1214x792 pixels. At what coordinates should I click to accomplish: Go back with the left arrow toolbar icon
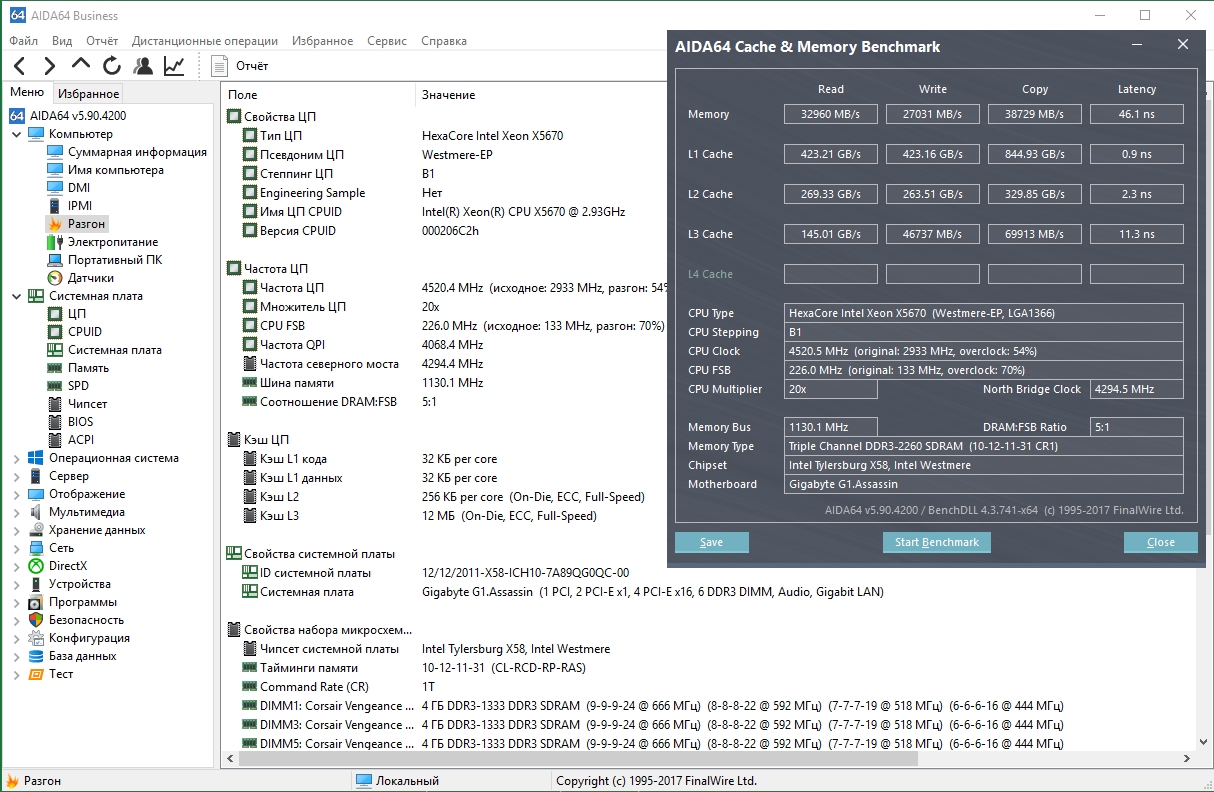coord(21,66)
